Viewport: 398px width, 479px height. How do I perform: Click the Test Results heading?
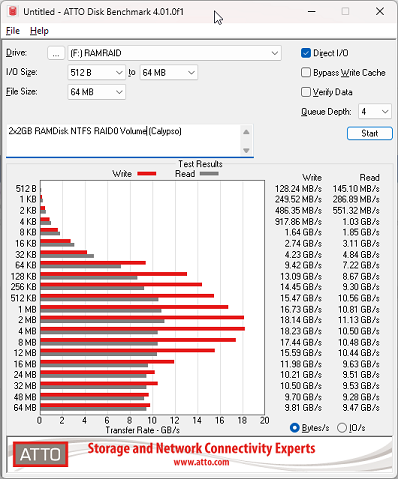tap(200, 164)
